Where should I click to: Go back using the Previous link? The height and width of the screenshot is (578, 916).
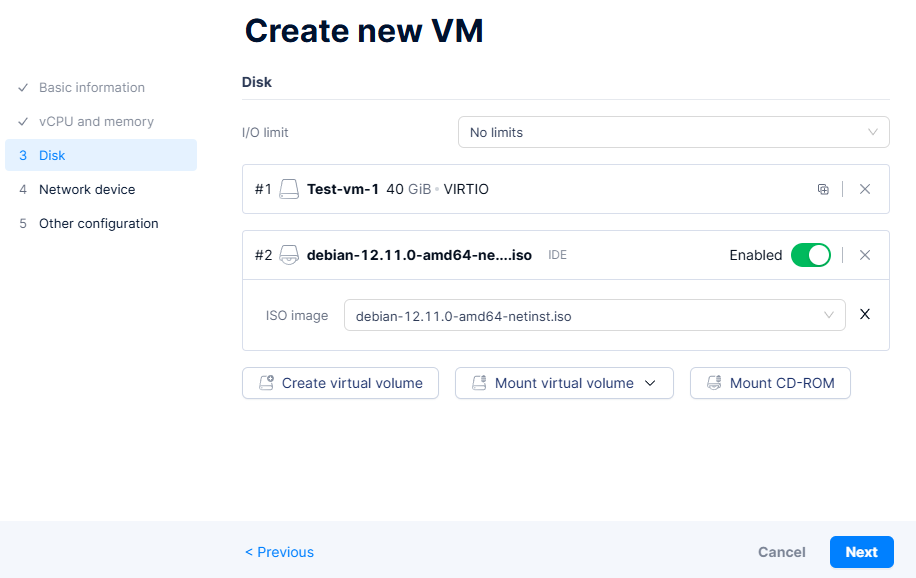pos(280,552)
